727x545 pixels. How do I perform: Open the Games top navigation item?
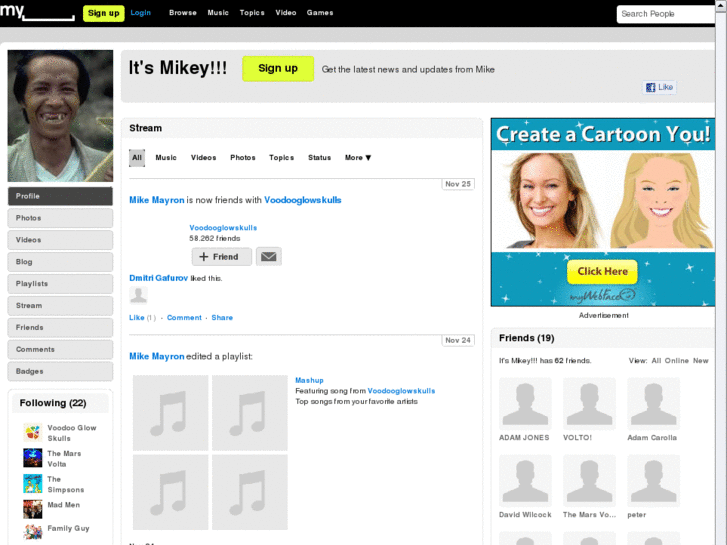tap(320, 13)
